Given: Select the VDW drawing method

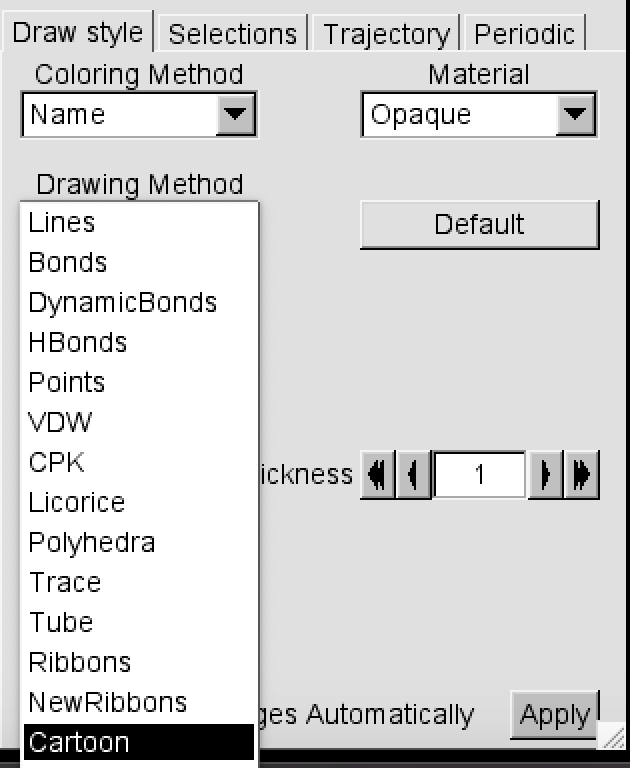Looking at the screenshot, I should [60, 422].
